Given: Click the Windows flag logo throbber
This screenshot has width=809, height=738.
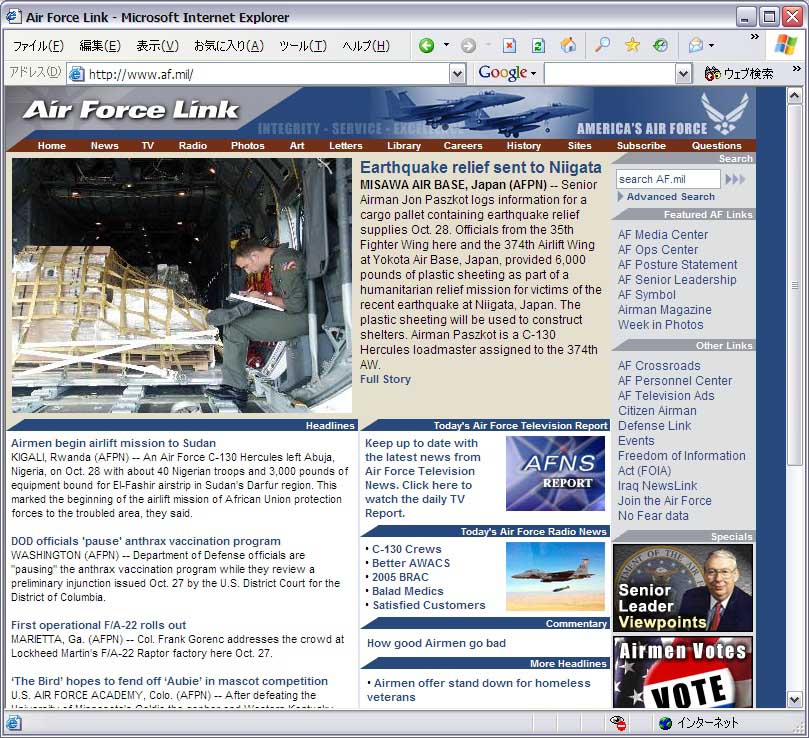Looking at the screenshot, I should coord(786,45).
